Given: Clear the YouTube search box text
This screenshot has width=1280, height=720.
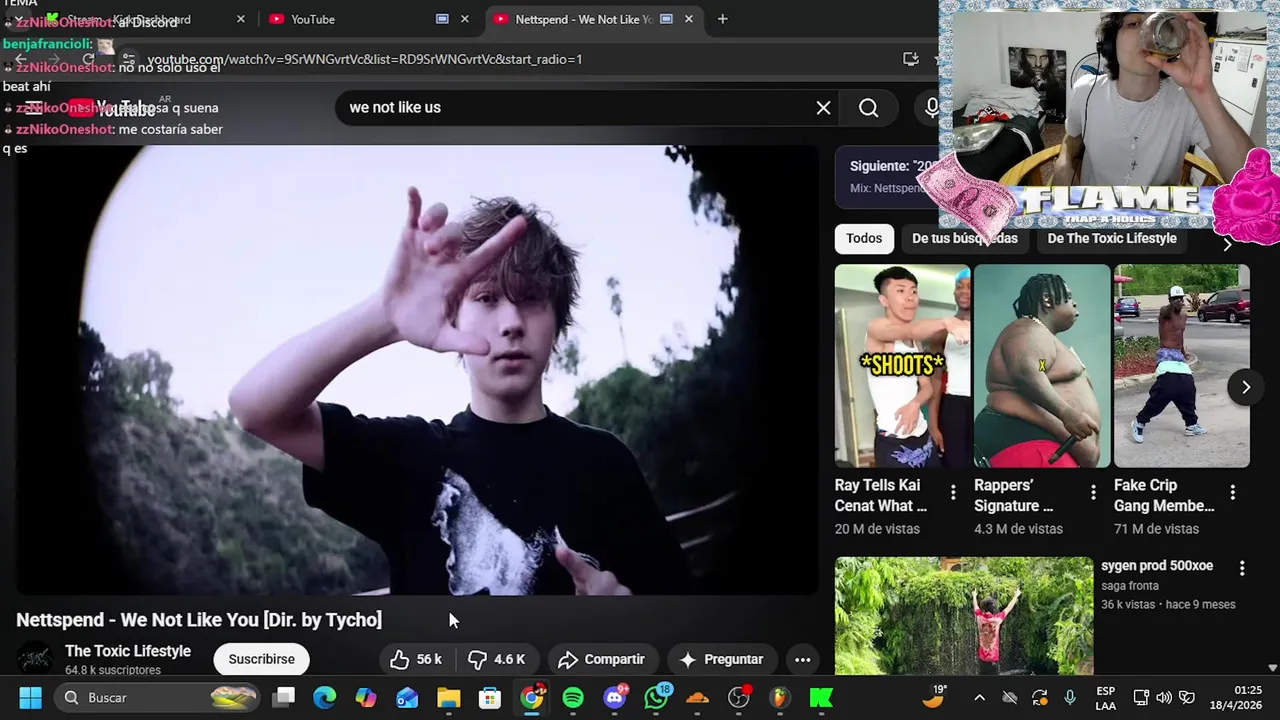Looking at the screenshot, I should click(x=823, y=108).
